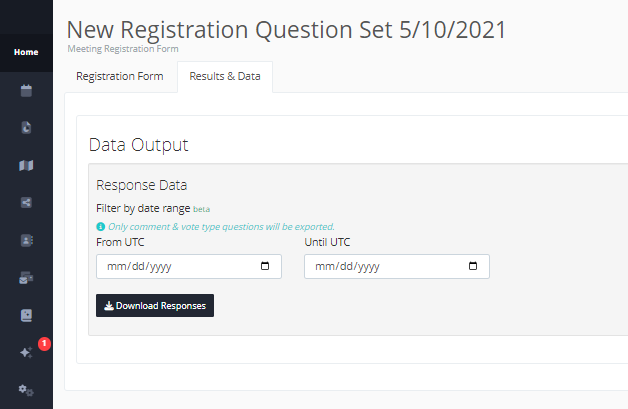Open the settings gears sidebar icon
628x409 pixels.
click(26, 390)
